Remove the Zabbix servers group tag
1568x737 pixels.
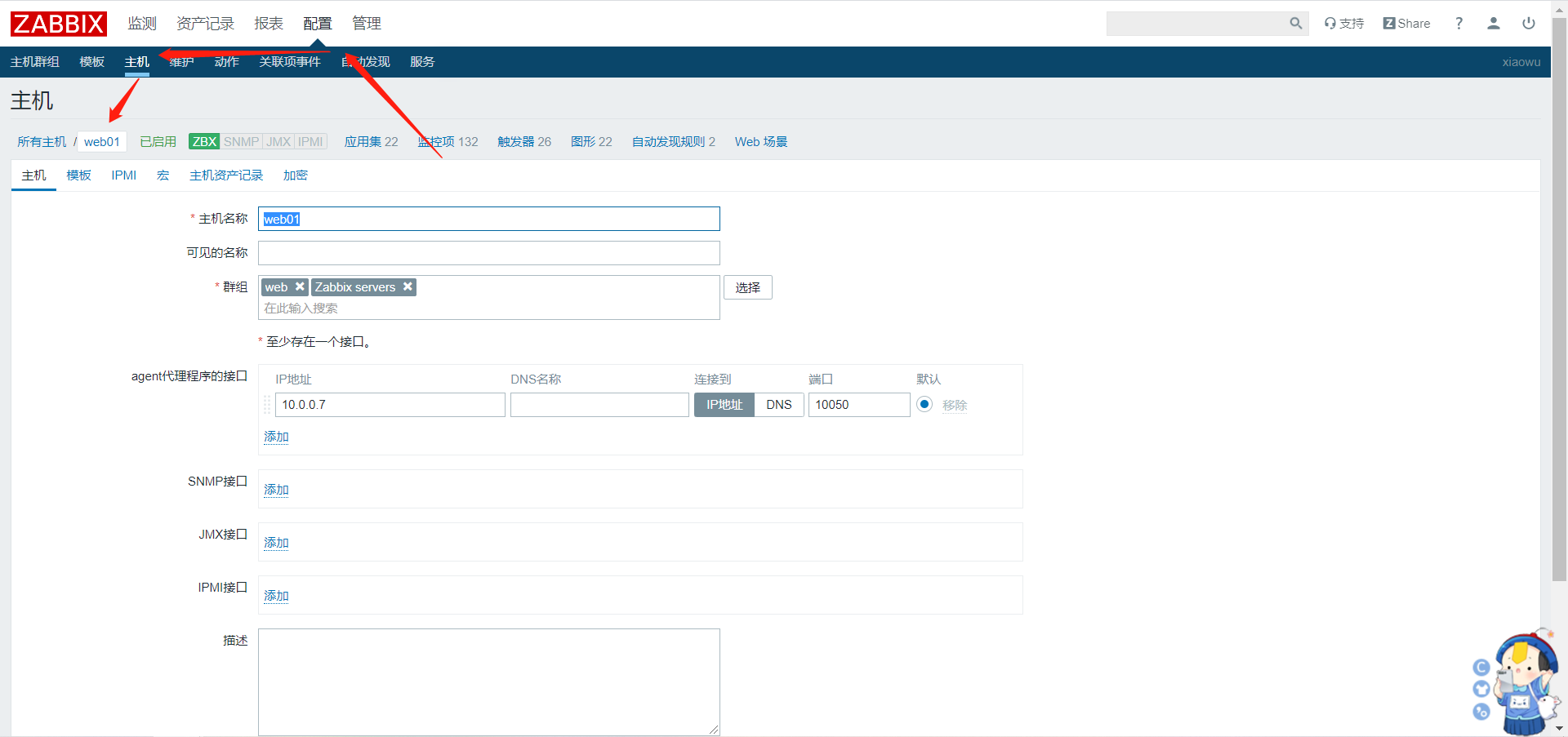pyautogui.click(x=408, y=286)
